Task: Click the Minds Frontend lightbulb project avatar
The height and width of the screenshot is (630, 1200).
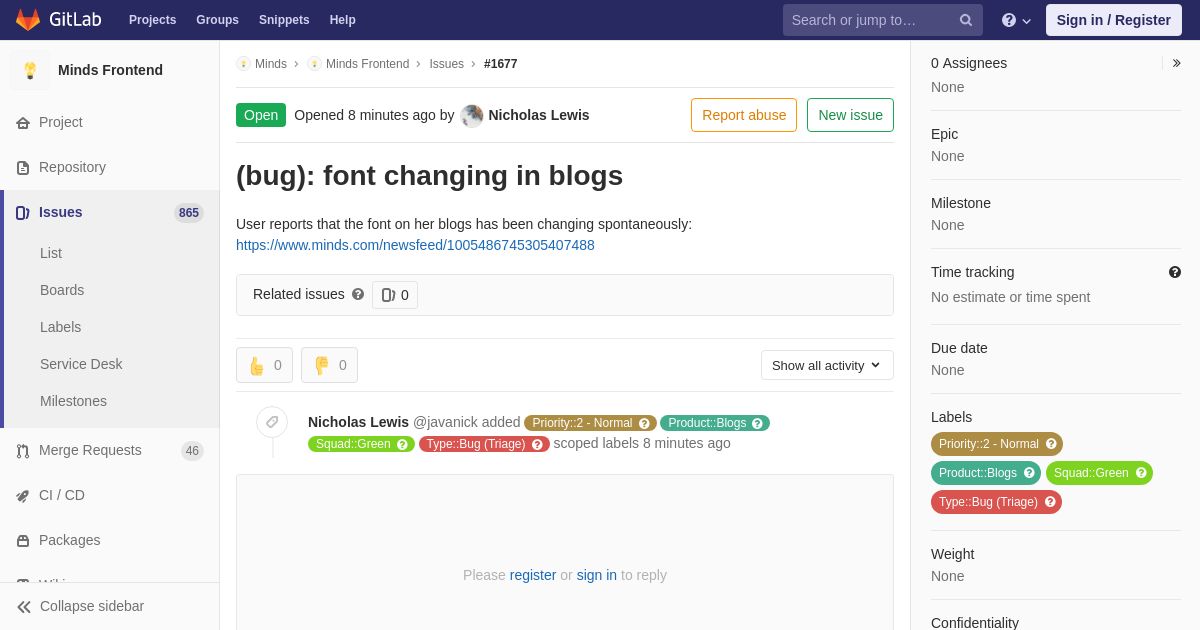Action: click(30, 70)
